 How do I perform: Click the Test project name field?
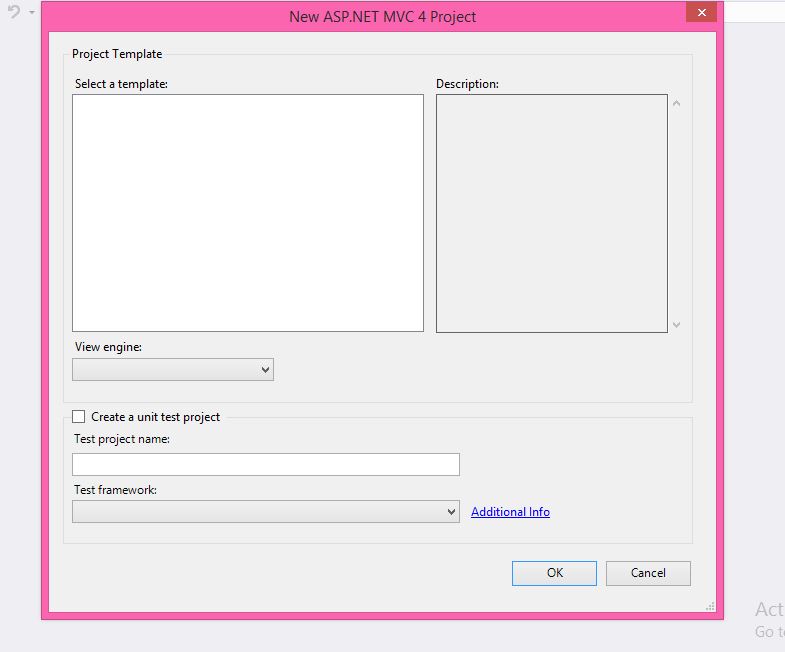pyautogui.click(x=266, y=465)
